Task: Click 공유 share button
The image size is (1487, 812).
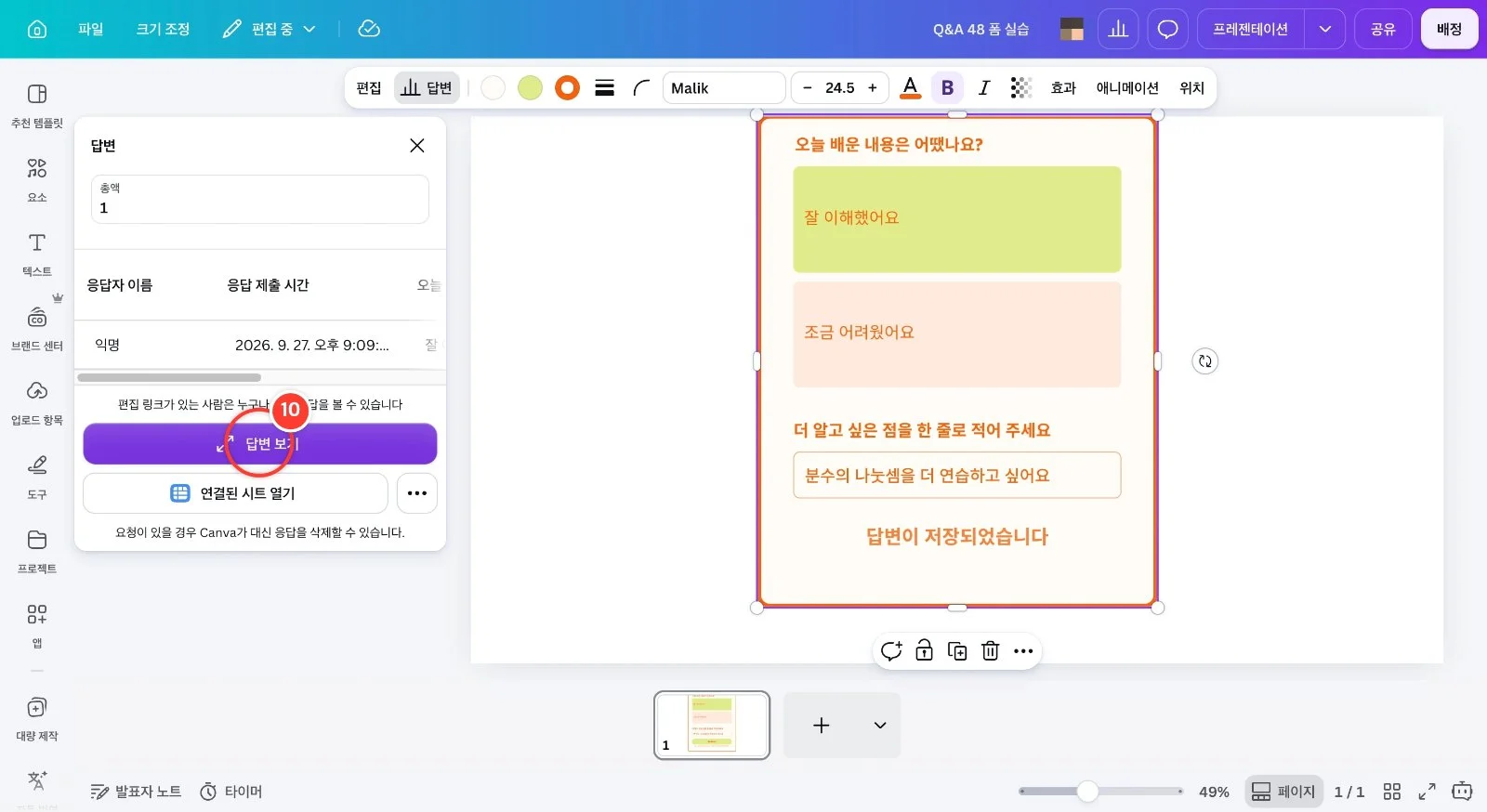Action: pyautogui.click(x=1383, y=29)
